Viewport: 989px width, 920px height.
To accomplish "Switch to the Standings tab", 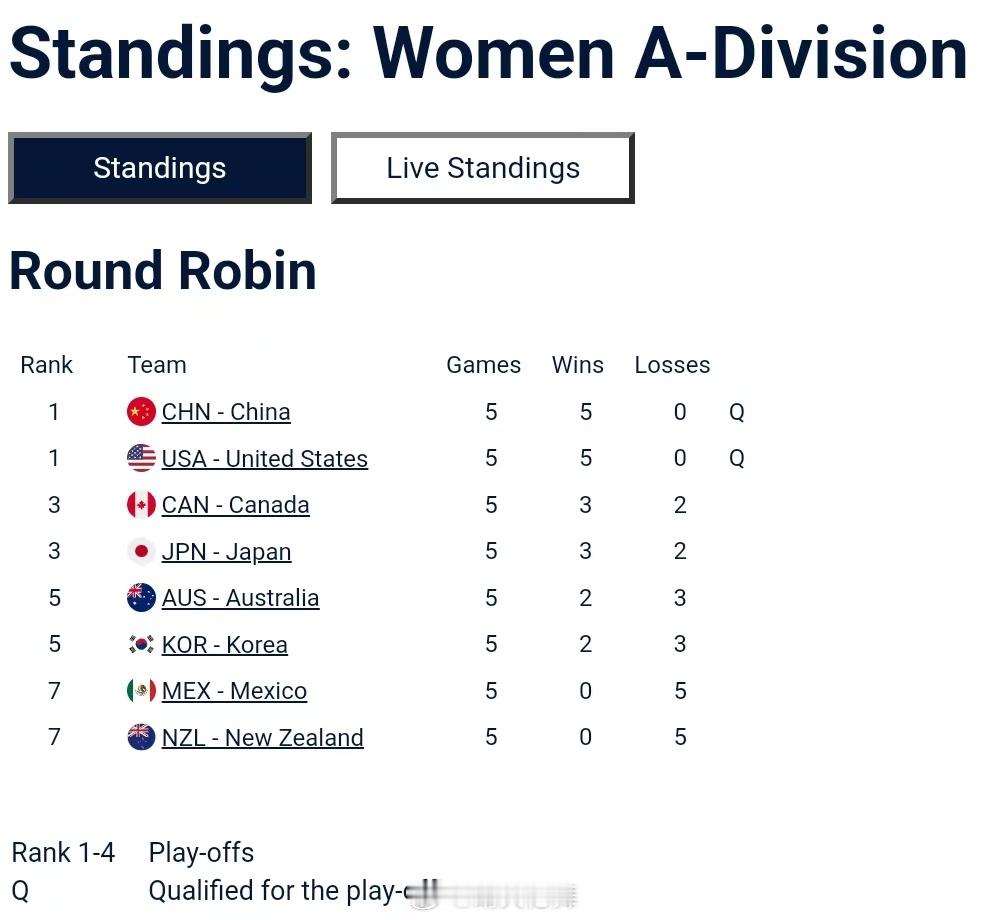I will (160, 168).
